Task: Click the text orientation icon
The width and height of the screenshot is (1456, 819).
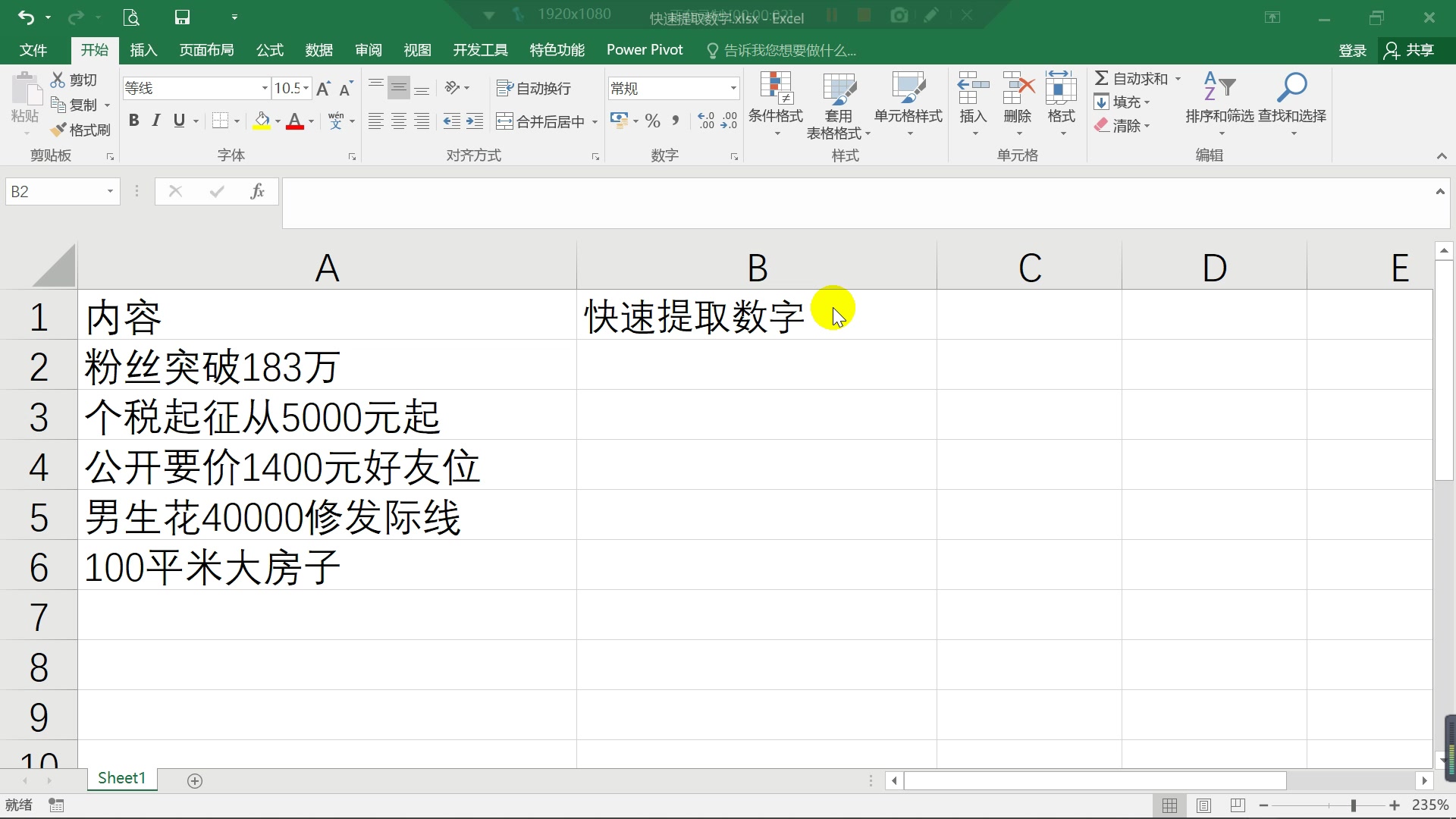Action: click(453, 87)
